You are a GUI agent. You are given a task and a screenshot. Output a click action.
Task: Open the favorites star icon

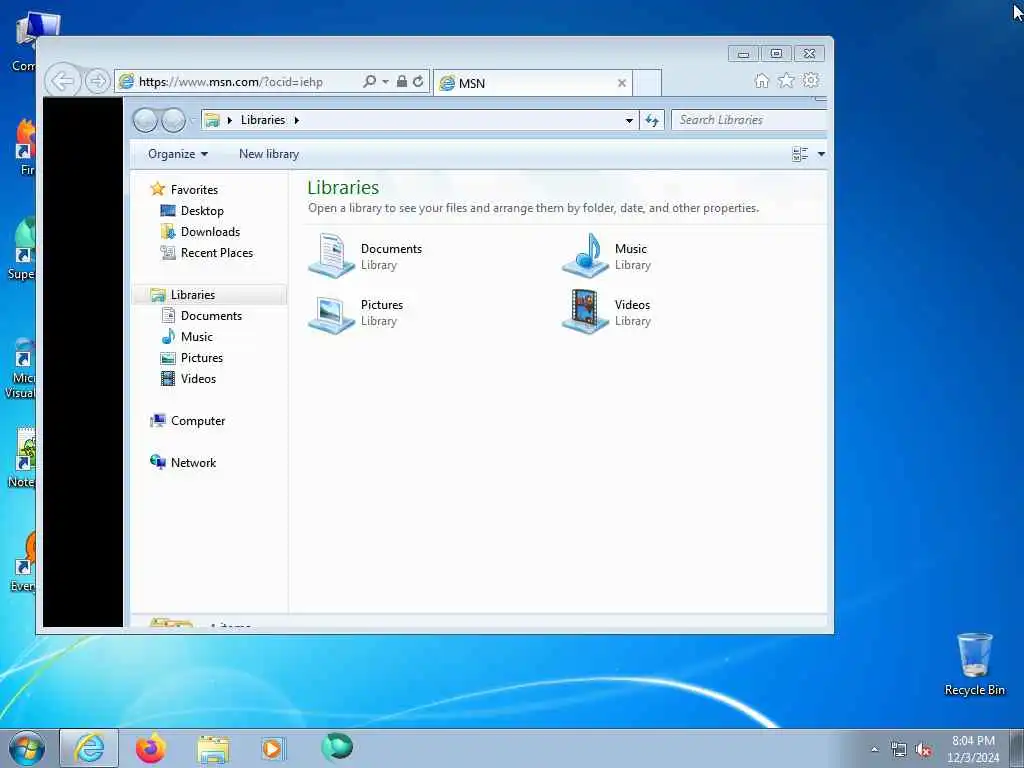tap(786, 80)
